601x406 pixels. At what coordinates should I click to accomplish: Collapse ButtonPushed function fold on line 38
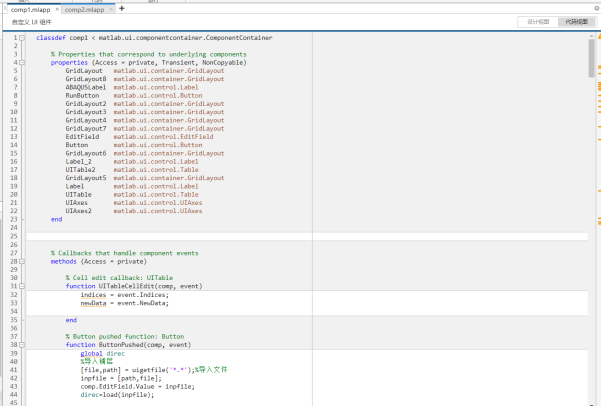21,345
